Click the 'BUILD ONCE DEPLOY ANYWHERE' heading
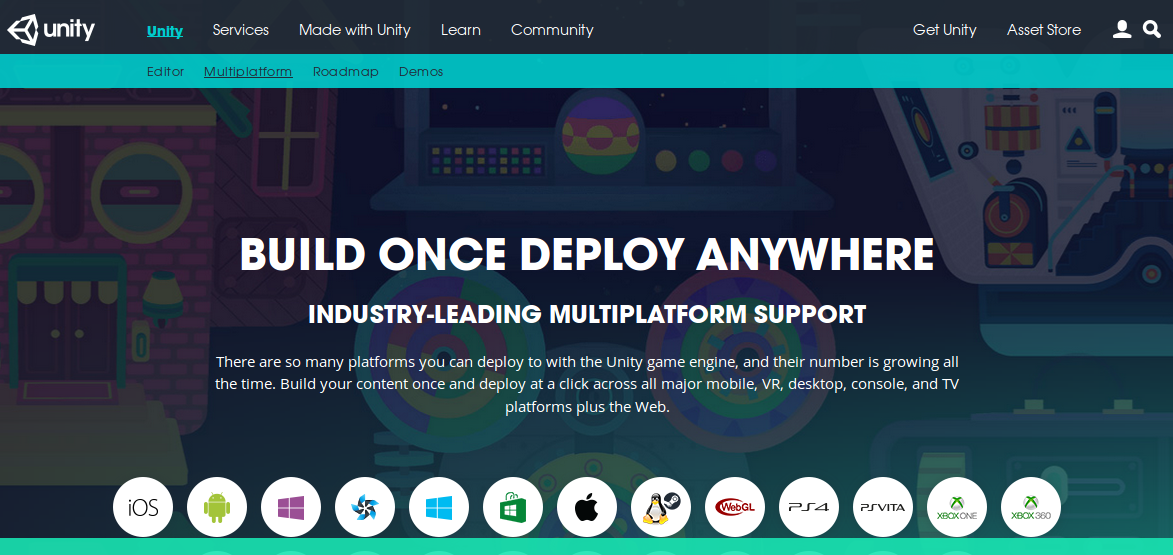Image resolution: width=1173 pixels, height=555 pixels. [587, 254]
